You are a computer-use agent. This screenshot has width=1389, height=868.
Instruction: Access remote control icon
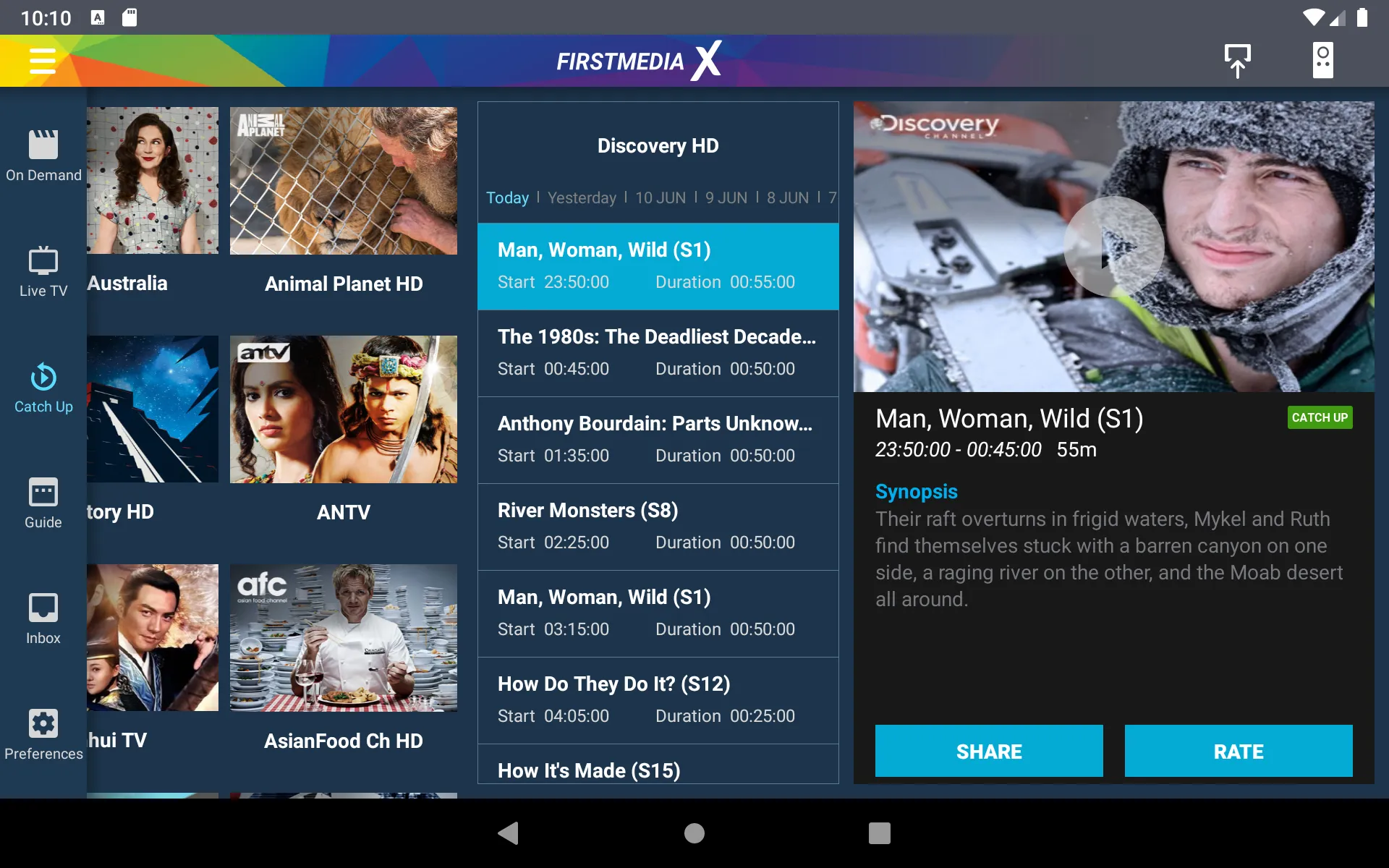point(1321,60)
